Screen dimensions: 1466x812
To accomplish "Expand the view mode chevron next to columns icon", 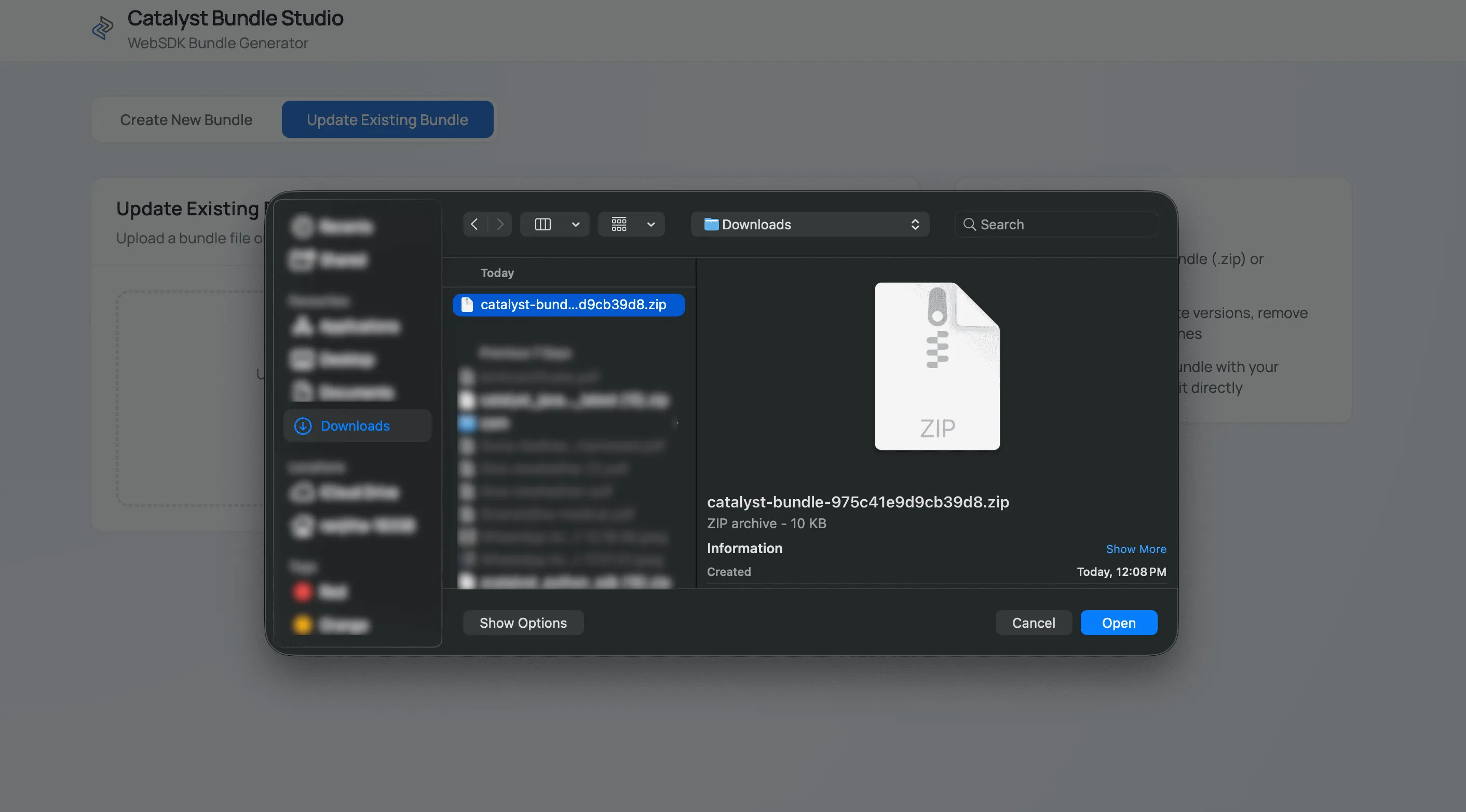I will coord(576,224).
